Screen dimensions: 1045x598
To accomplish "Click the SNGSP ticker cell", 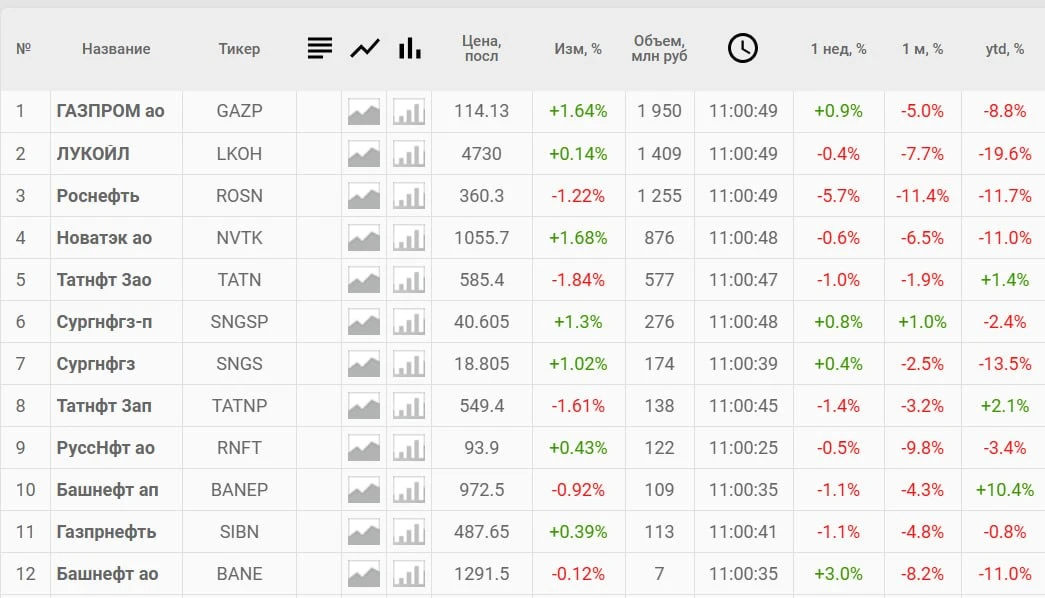I will (239, 322).
